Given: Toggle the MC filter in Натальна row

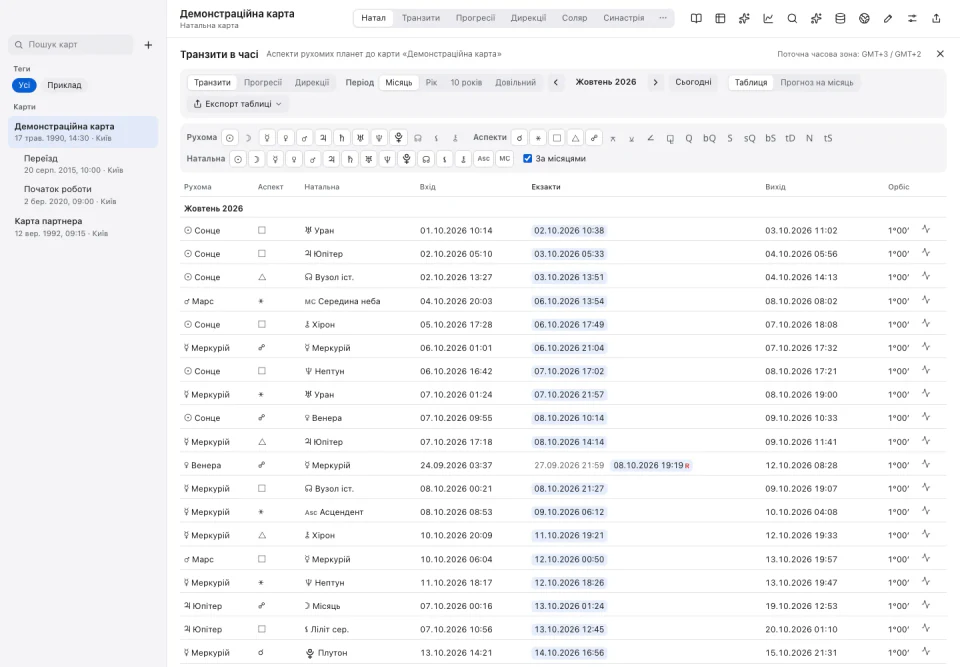Looking at the screenshot, I should [x=504, y=159].
